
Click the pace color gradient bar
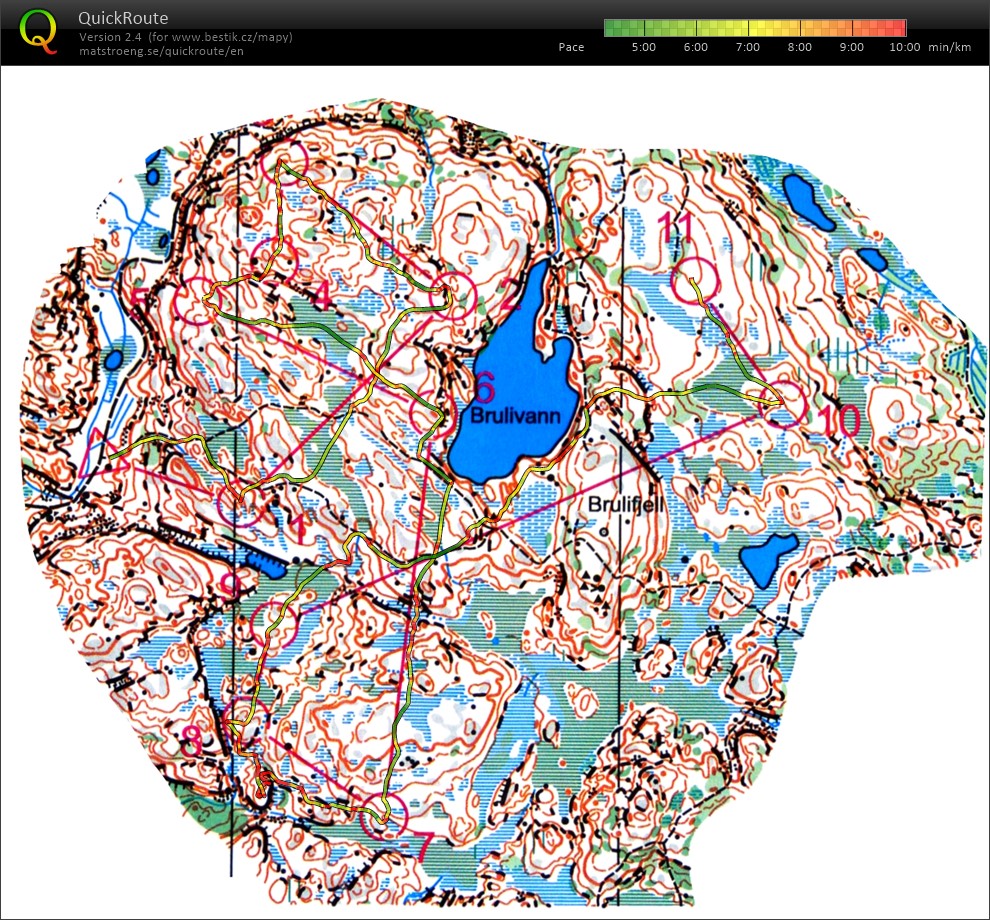pyautogui.click(x=755, y=28)
